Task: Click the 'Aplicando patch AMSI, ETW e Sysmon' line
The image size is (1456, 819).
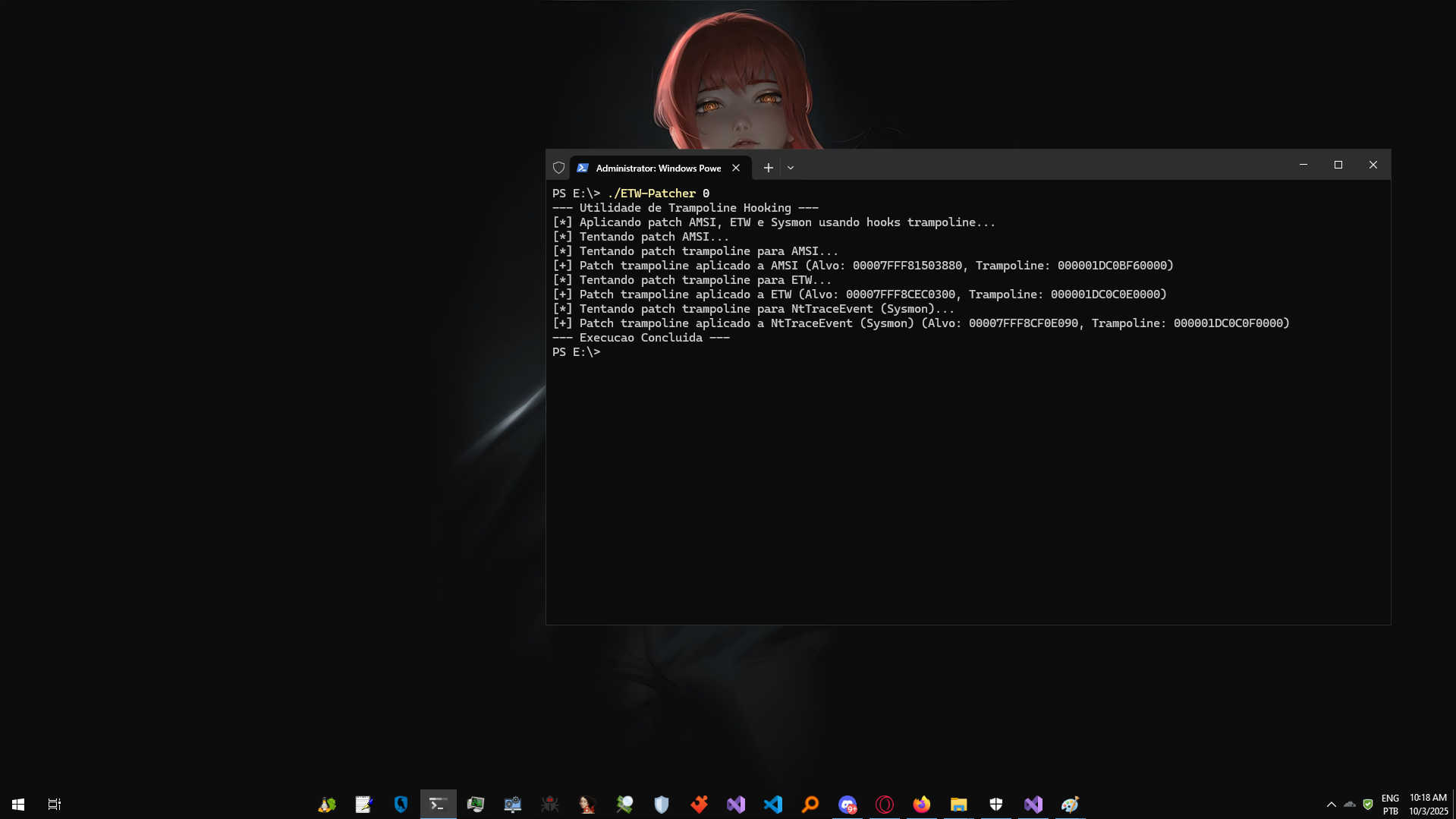Action: 774,222
